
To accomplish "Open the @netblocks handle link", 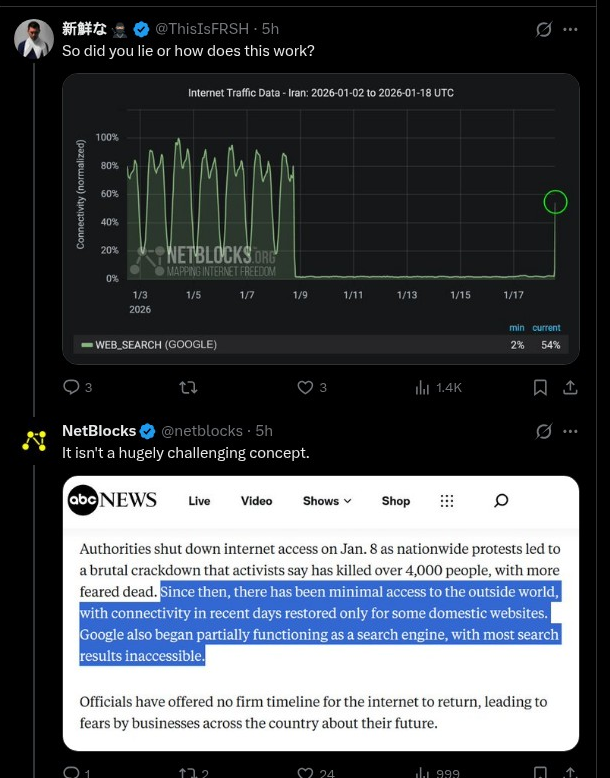I will (202, 431).
